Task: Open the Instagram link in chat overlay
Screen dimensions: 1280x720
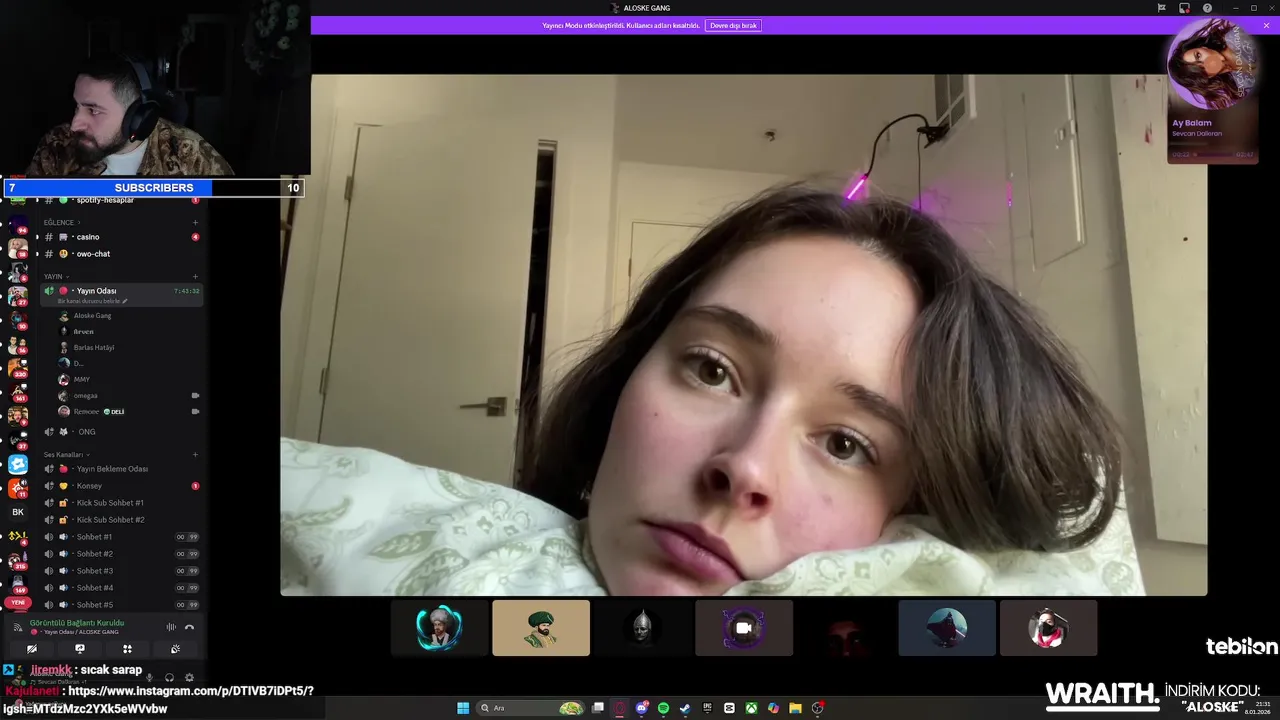Action: [160, 700]
